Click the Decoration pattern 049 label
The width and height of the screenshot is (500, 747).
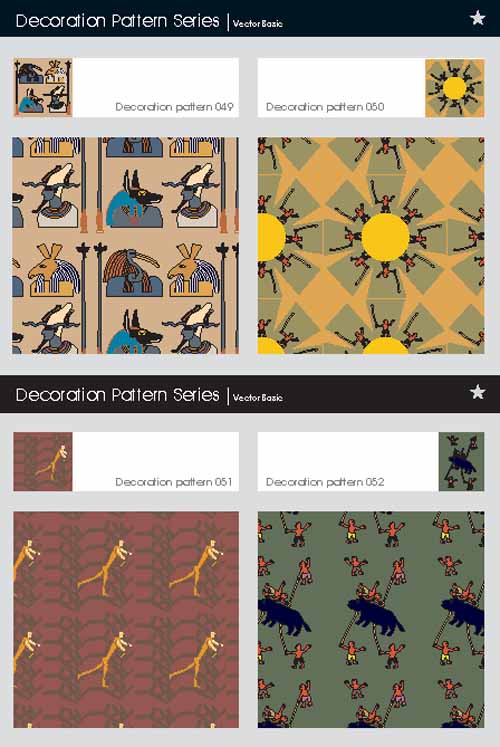click(x=174, y=107)
